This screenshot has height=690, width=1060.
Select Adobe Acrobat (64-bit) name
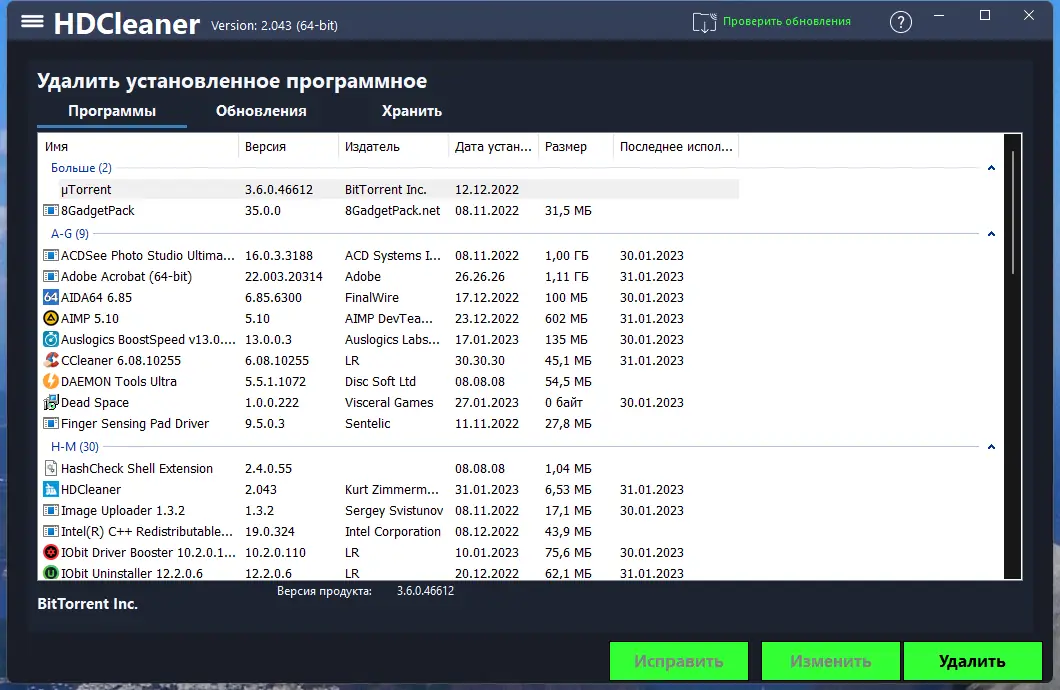pyautogui.click(x=126, y=276)
